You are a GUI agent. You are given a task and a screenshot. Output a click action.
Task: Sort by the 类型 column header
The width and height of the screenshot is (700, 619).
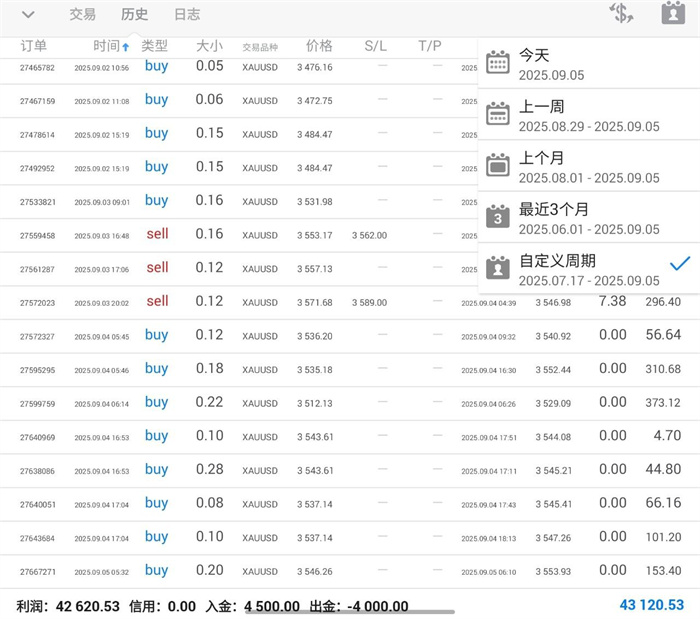click(x=154, y=46)
